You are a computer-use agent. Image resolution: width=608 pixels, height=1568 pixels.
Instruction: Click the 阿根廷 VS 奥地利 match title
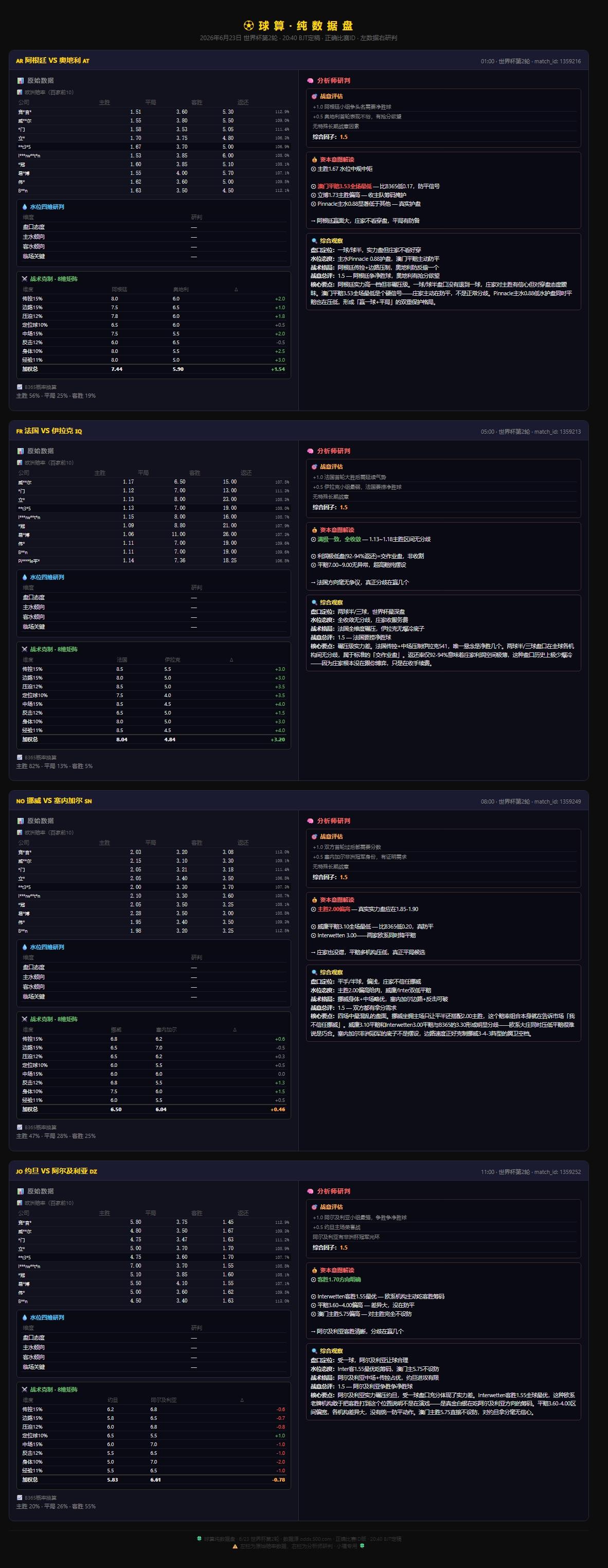pos(53,61)
